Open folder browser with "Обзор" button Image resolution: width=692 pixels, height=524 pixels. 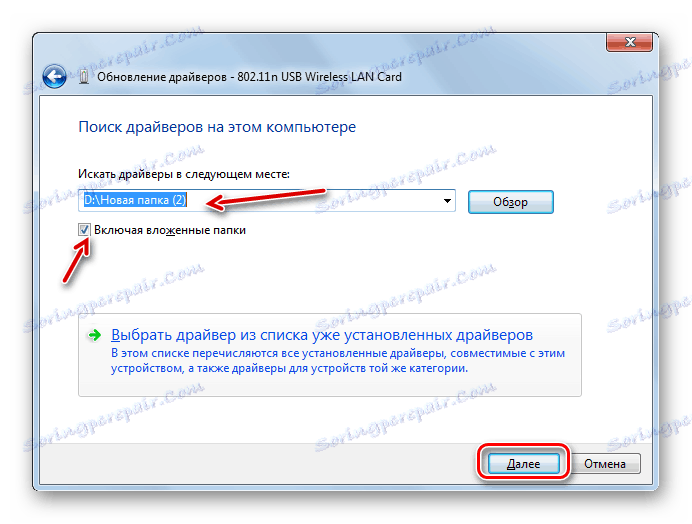[511, 202]
